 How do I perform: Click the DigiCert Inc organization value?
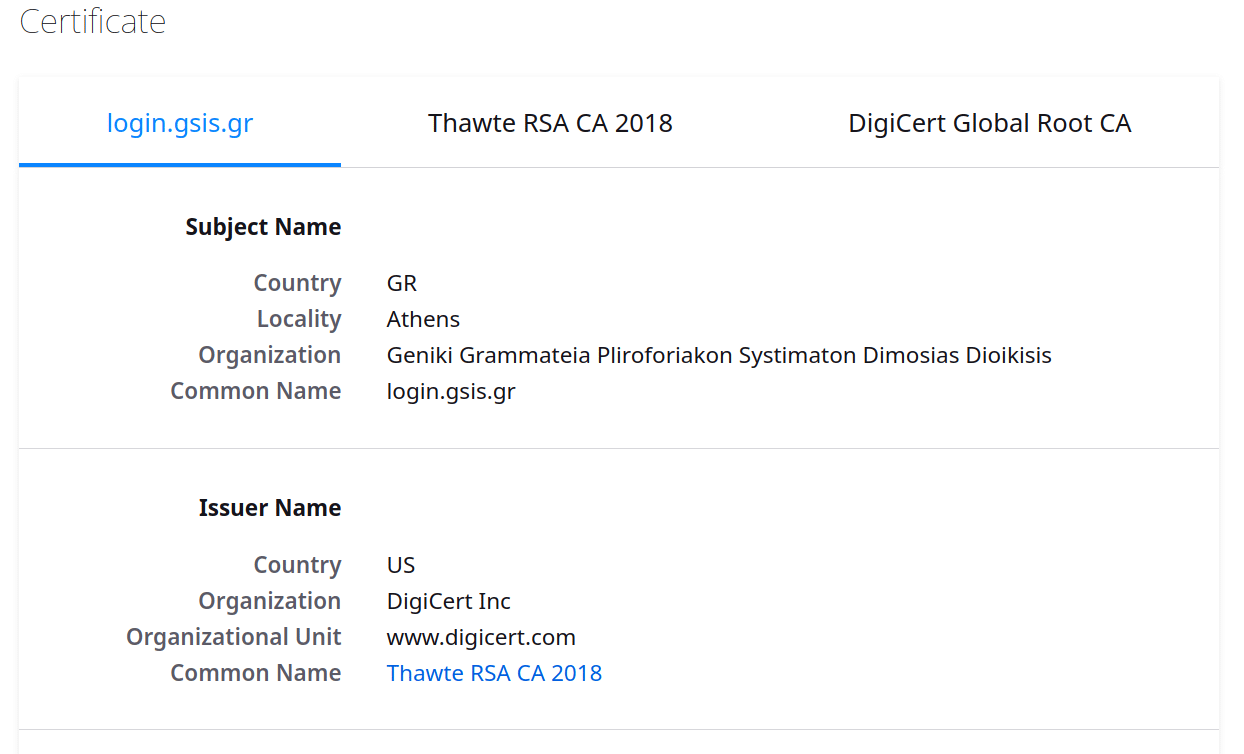(448, 601)
